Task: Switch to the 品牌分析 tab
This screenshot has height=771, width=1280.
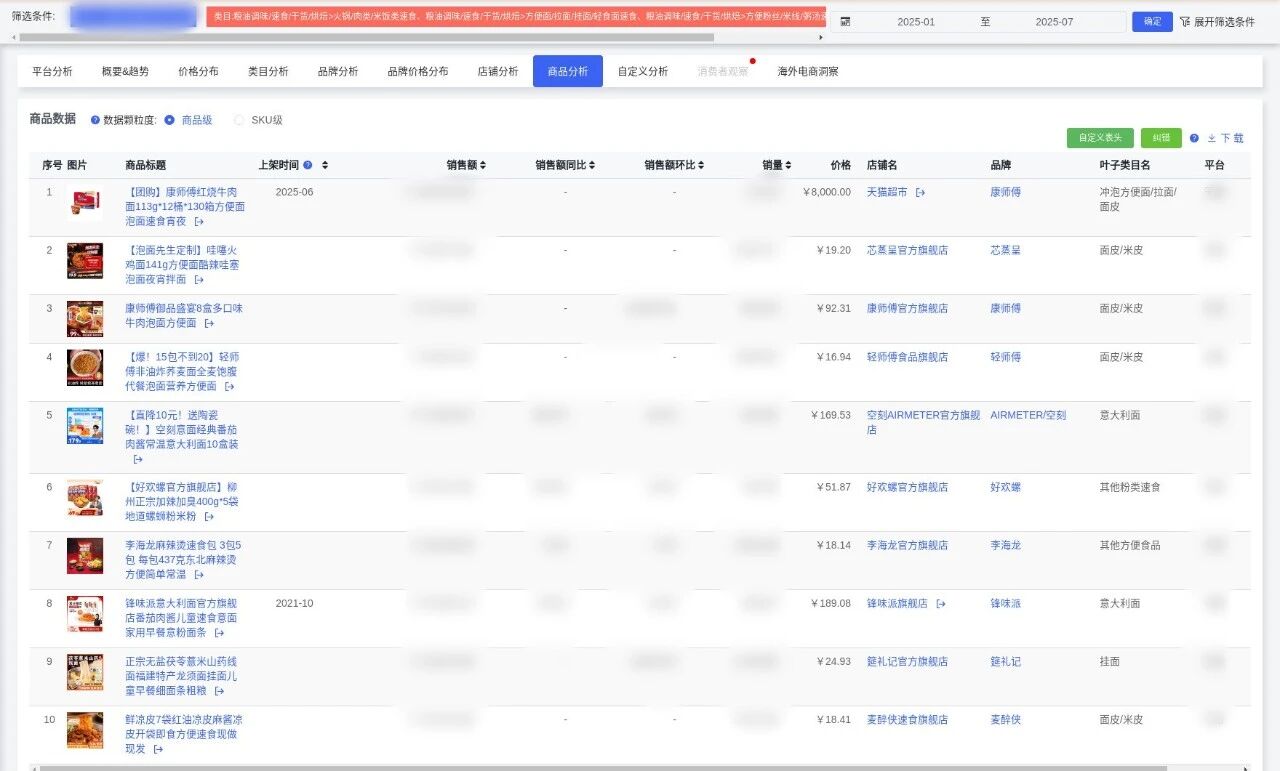Action: tap(337, 72)
